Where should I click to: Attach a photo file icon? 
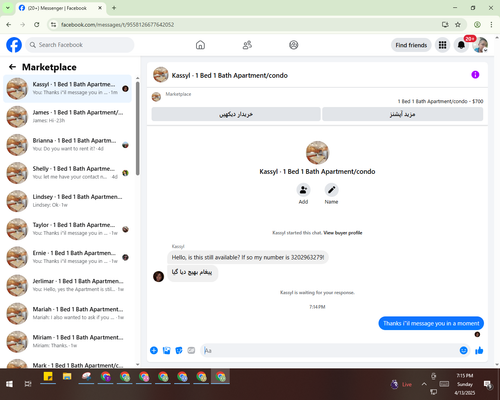(166, 350)
